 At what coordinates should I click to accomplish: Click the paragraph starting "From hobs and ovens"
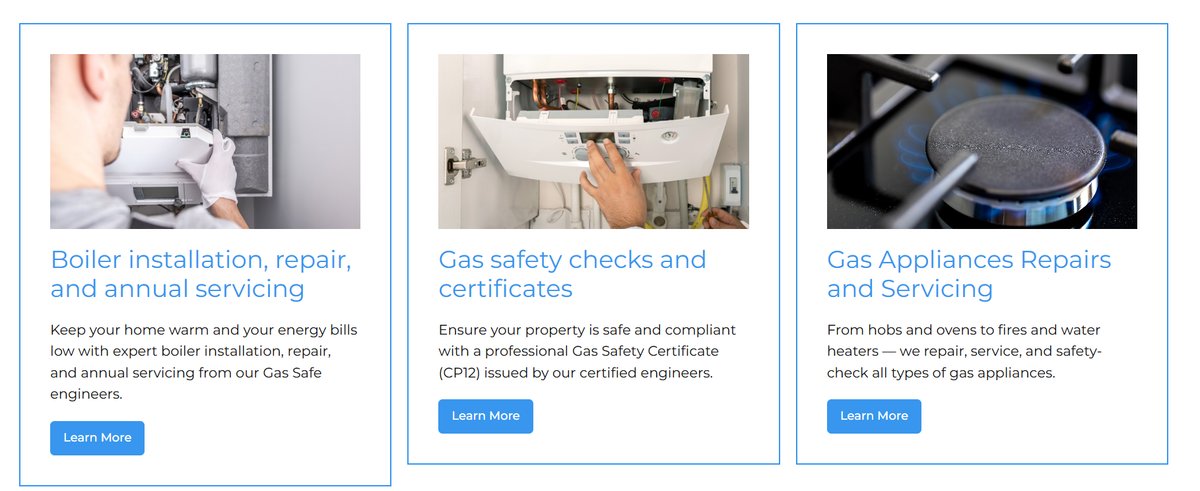click(x=963, y=351)
